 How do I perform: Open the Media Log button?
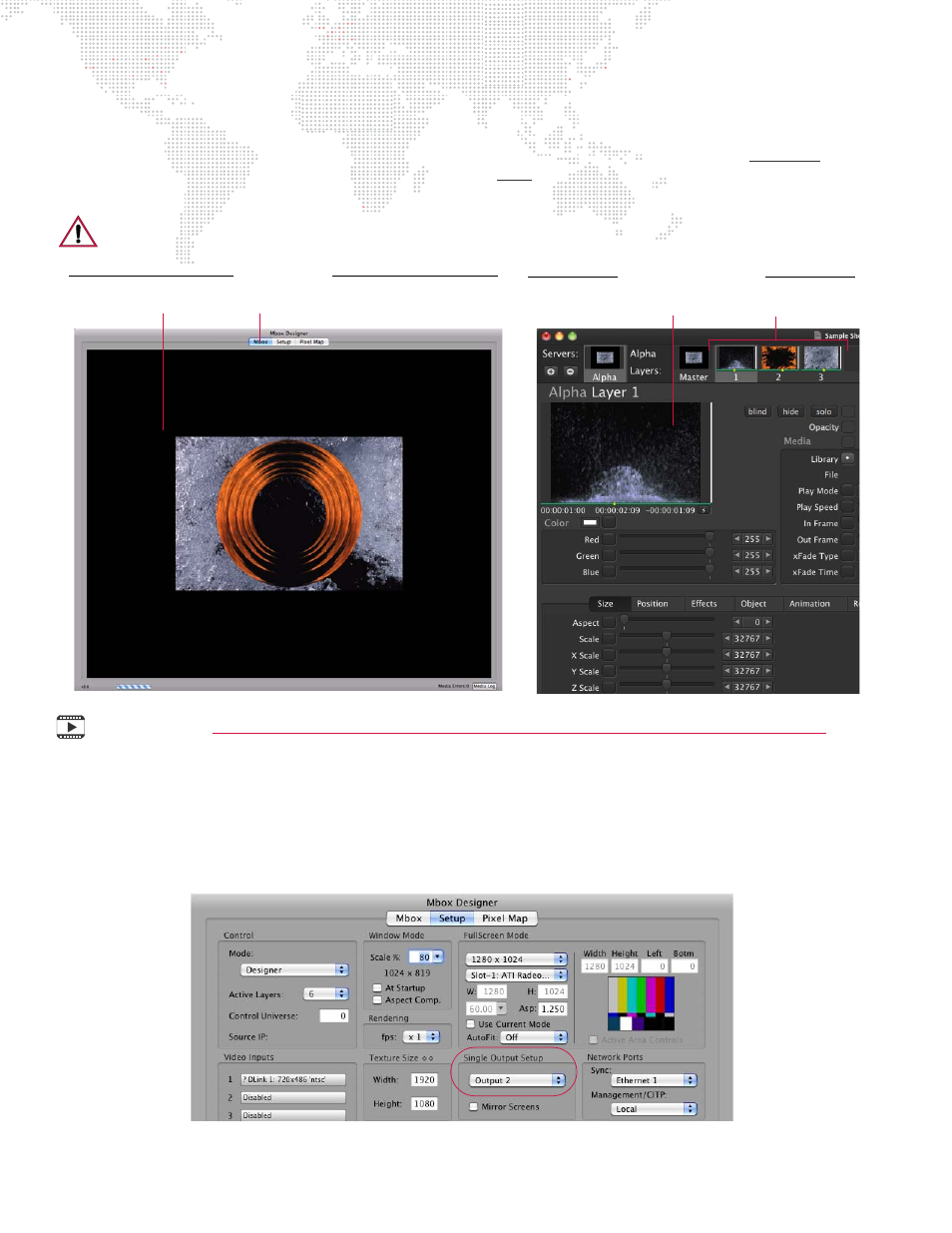click(484, 686)
